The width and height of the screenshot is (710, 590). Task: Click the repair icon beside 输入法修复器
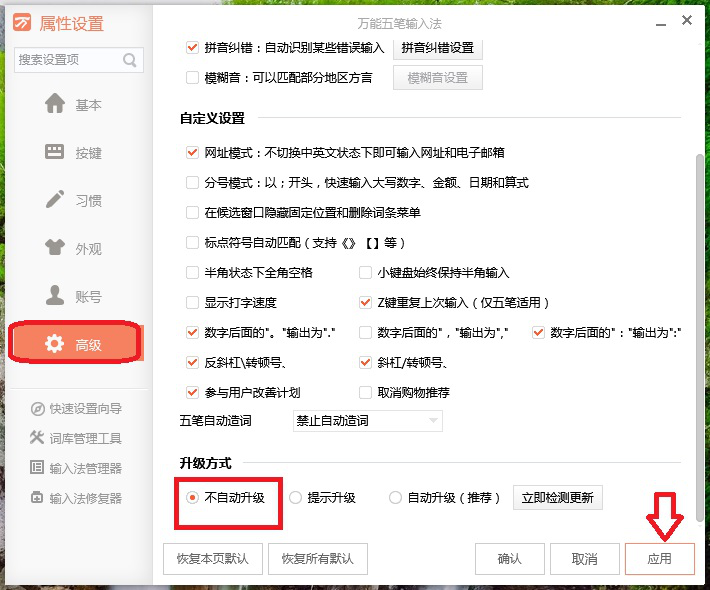37,497
